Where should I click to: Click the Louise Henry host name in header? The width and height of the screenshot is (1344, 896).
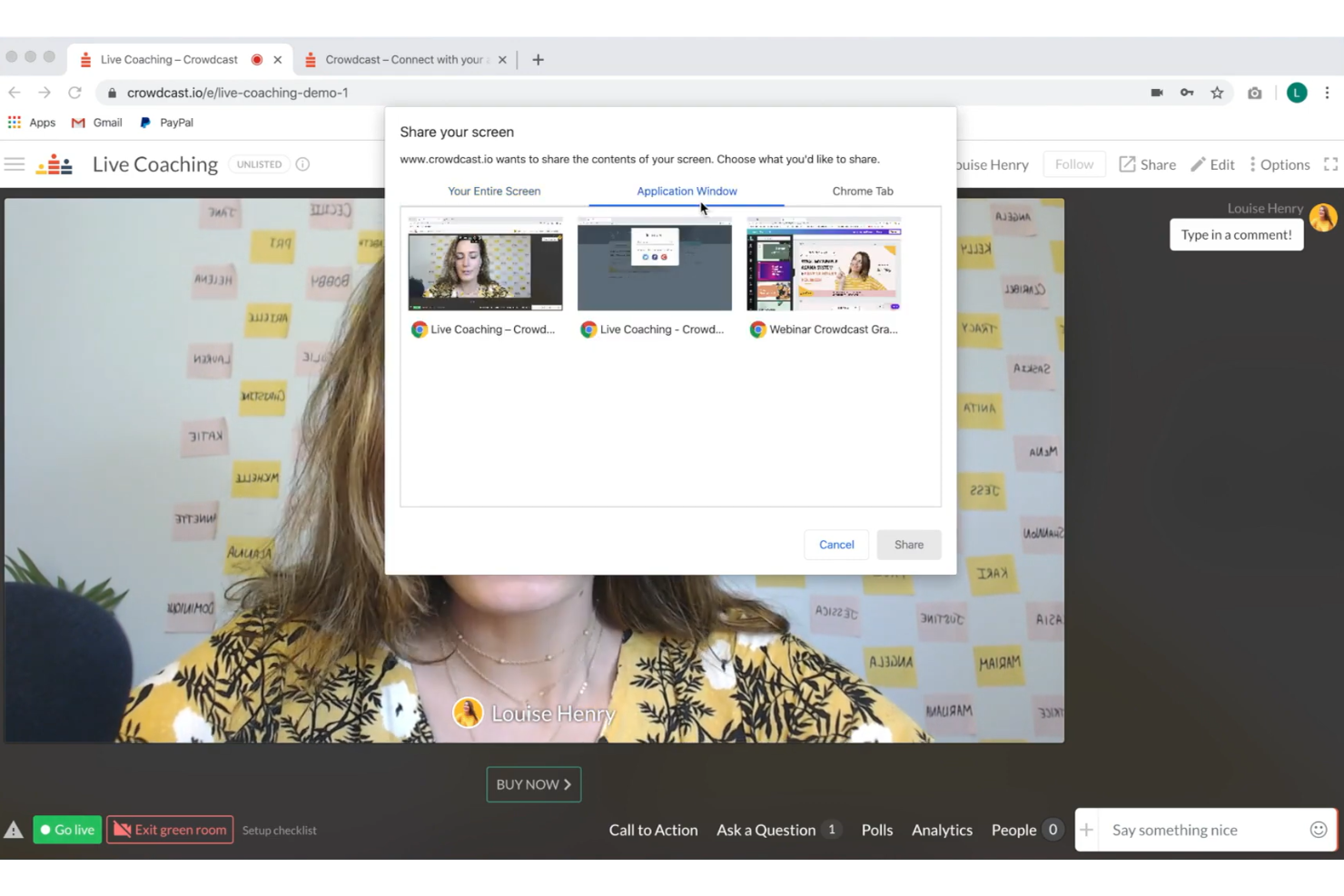point(992,164)
